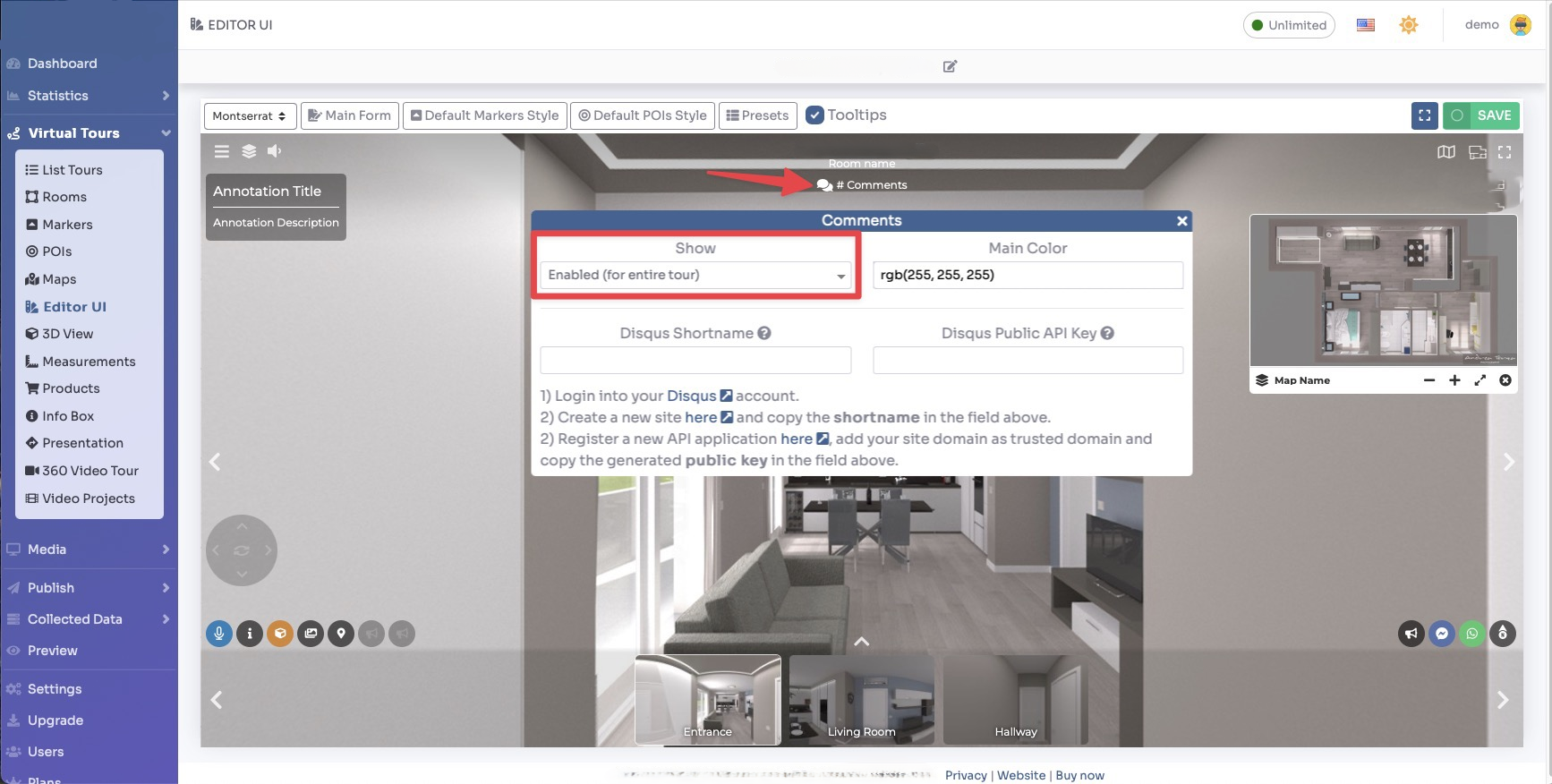The image size is (1552, 784).
Task: Click the microphone icon in viewer
Action: pyautogui.click(x=218, y=634)
